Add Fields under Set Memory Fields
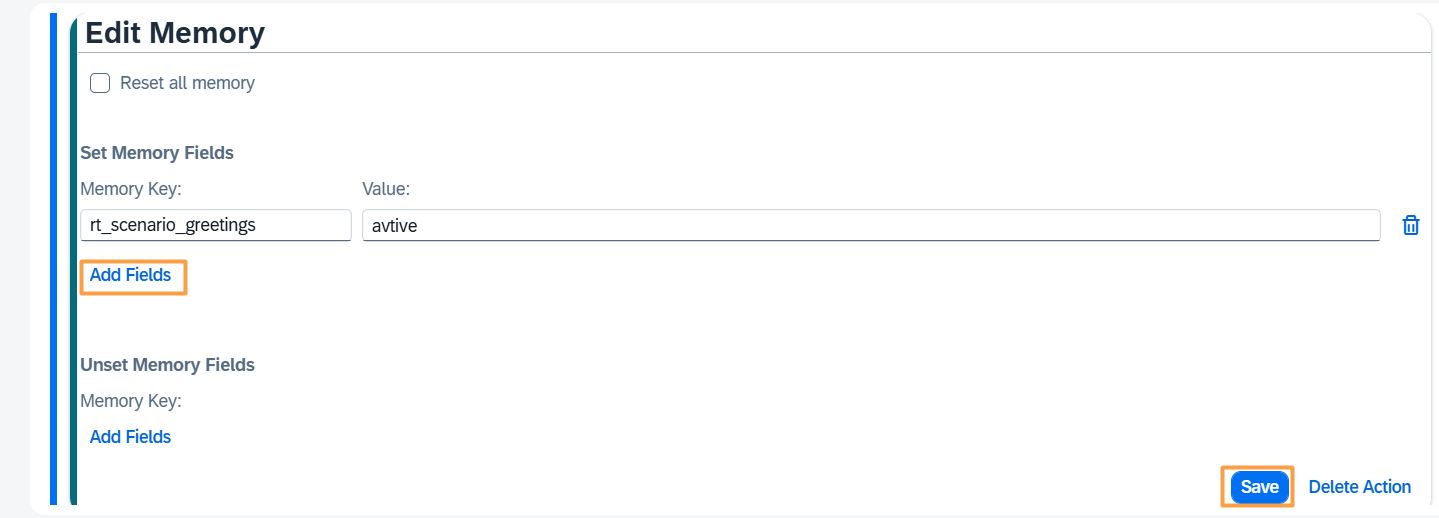Viewport: 1439px width, 518px height. point(130,275)
